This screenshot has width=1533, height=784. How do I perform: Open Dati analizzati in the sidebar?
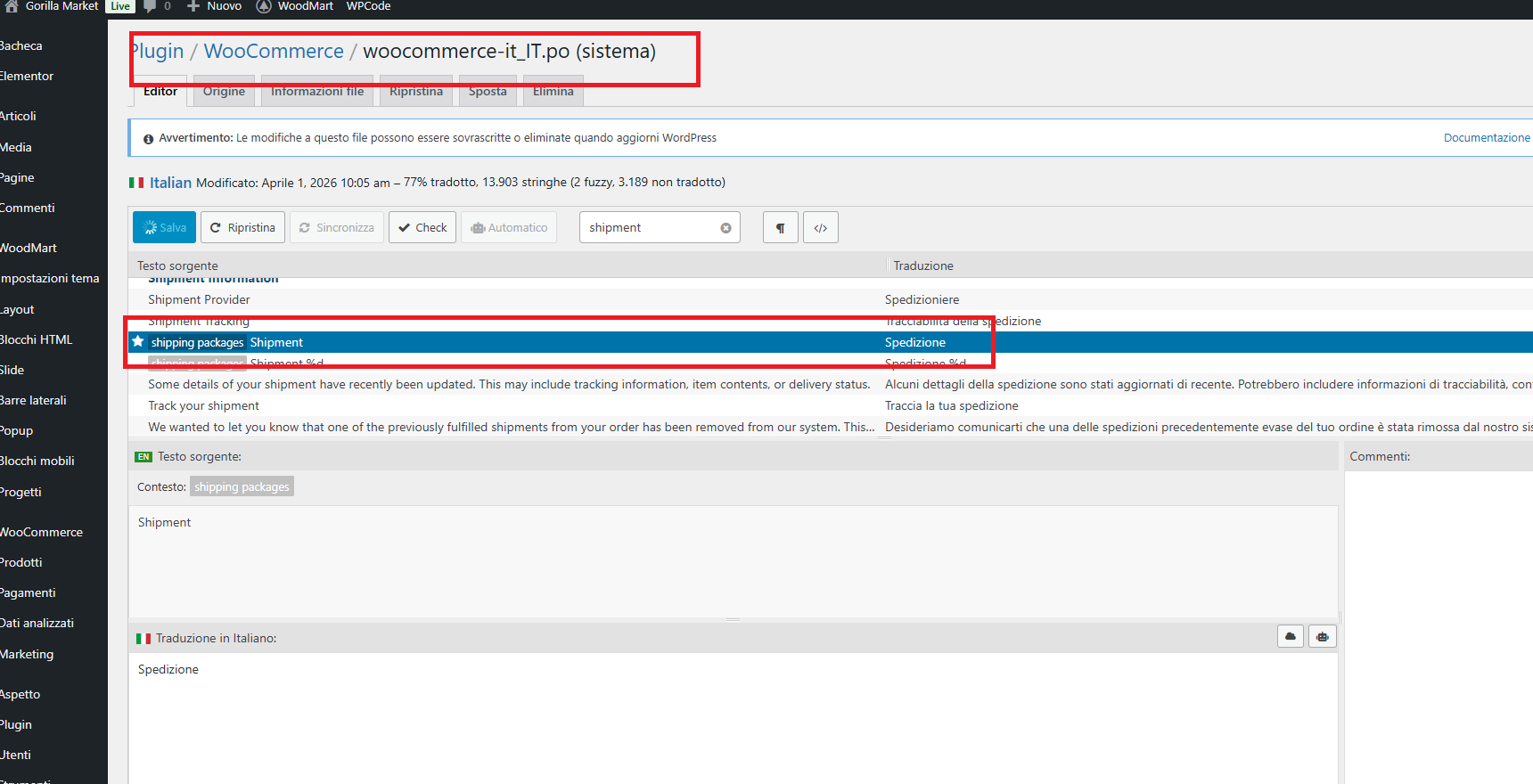tap(37, 623)
